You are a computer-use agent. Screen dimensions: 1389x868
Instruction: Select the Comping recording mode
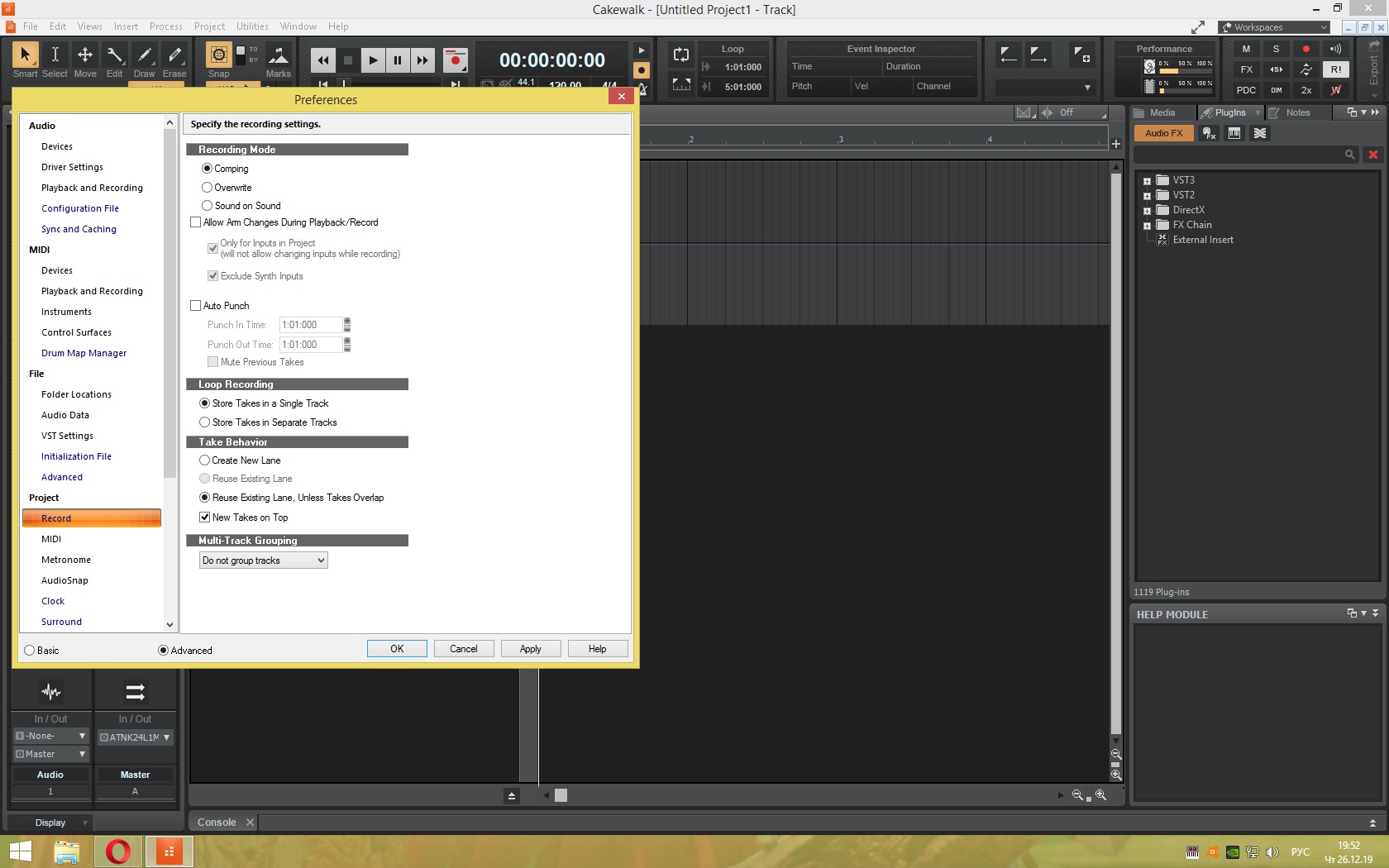(225, 169)
